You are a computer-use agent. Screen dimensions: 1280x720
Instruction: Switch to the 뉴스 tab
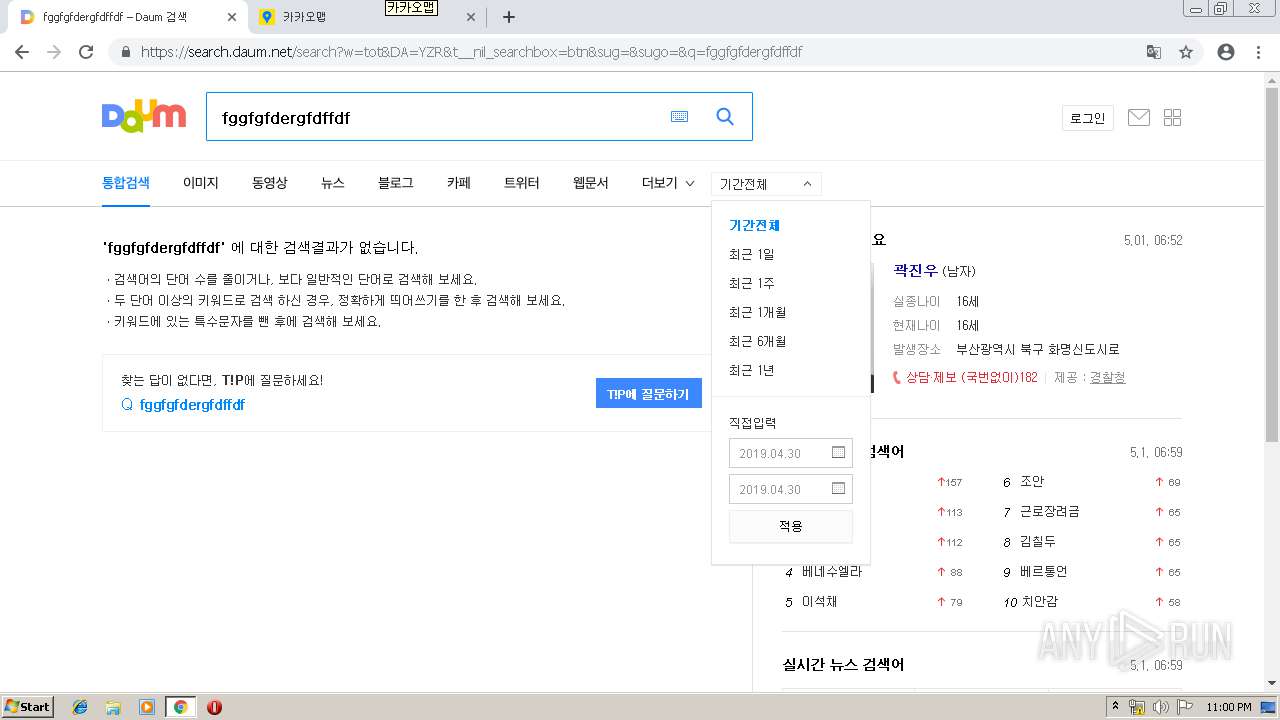click(333, 183)
